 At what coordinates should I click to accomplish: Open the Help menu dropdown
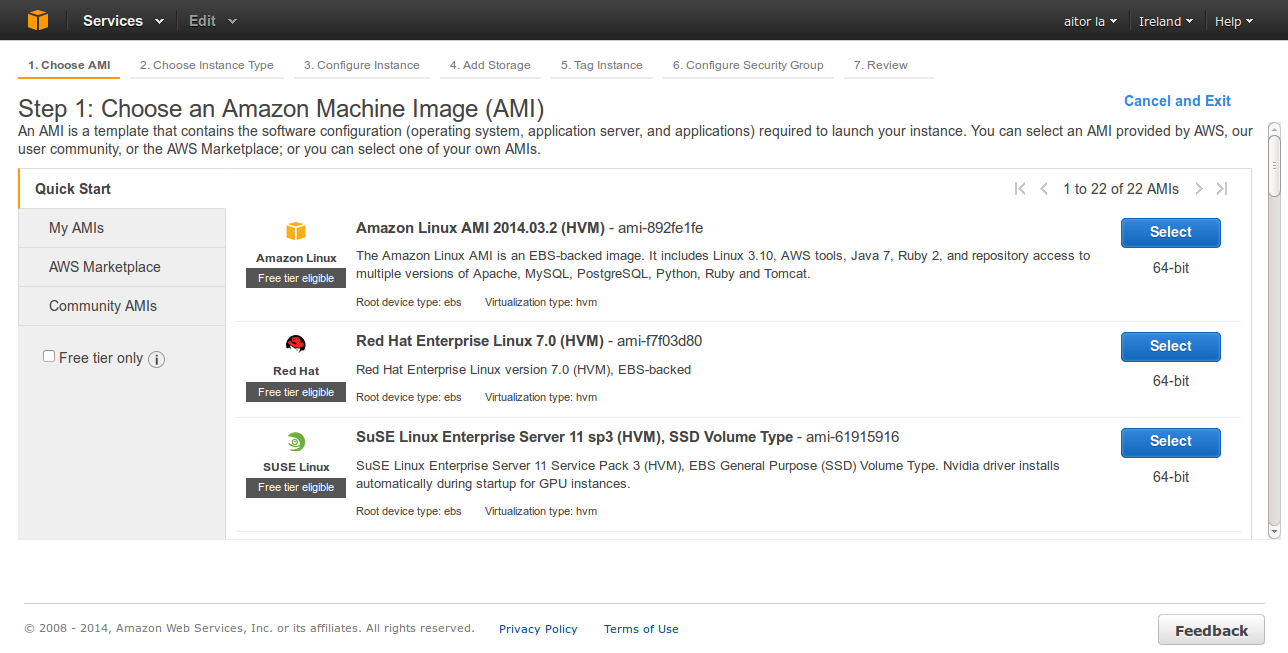pos(1233,21)
